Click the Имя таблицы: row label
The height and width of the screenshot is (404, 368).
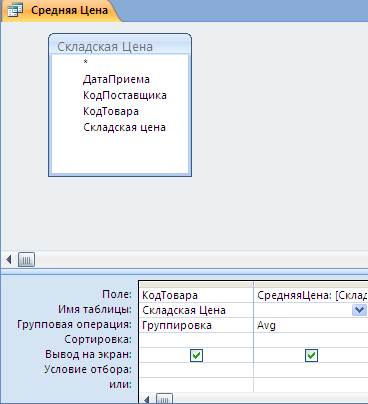[x=95, y=309]
